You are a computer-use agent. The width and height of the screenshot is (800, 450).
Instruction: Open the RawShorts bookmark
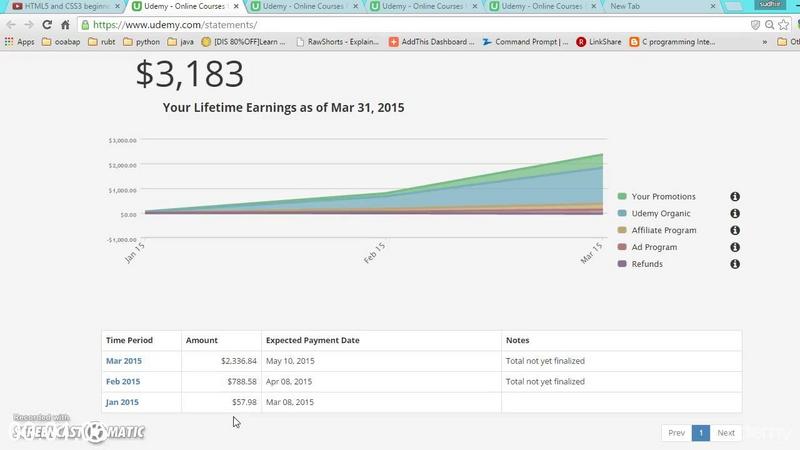pyautogui.click(x=338, y=42)
